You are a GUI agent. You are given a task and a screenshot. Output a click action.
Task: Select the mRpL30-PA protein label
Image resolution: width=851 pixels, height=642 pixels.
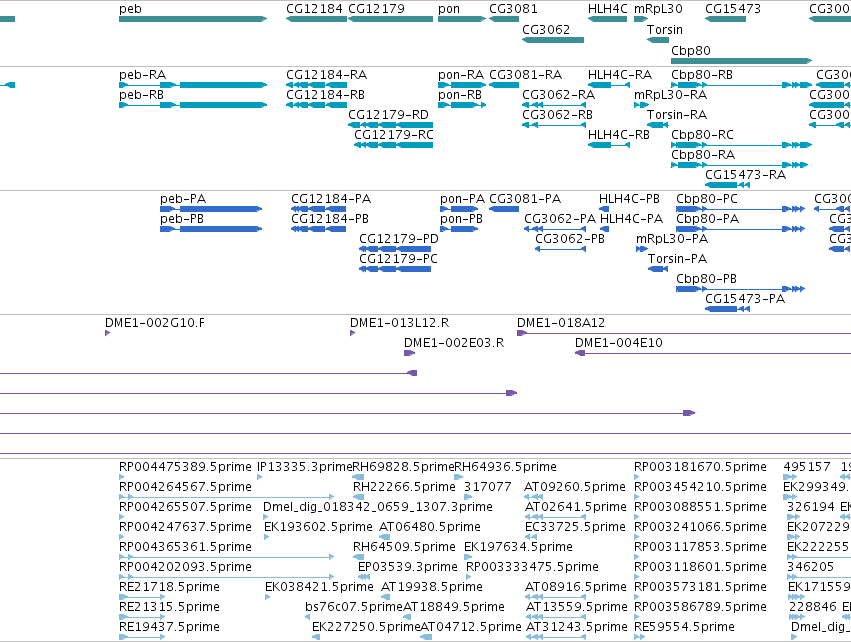(672, 239)
